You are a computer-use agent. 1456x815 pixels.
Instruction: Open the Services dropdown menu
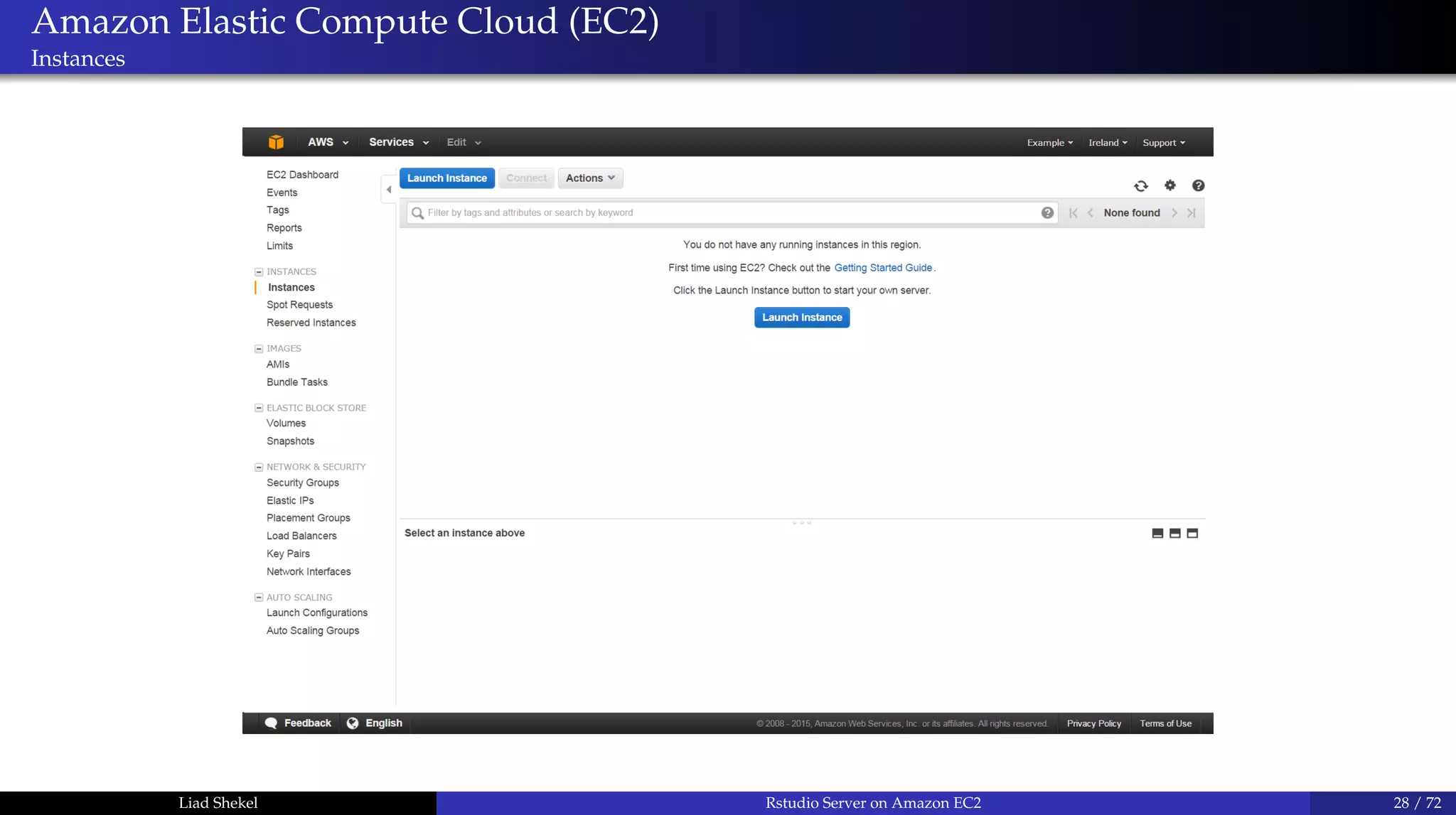399,142
